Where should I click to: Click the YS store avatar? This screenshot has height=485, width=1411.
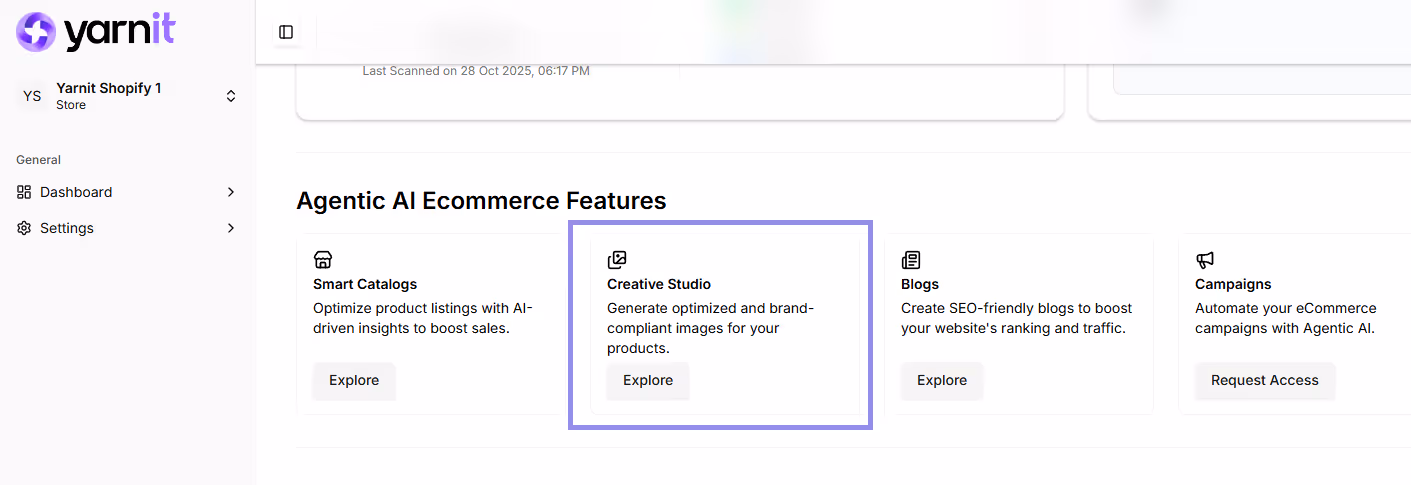(32, 96)
